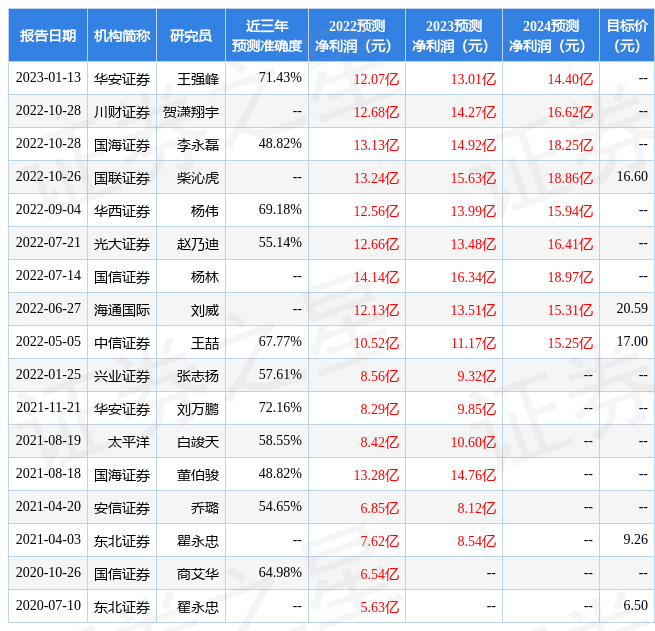Select researcher 柴沁虎

coord(198,178)
